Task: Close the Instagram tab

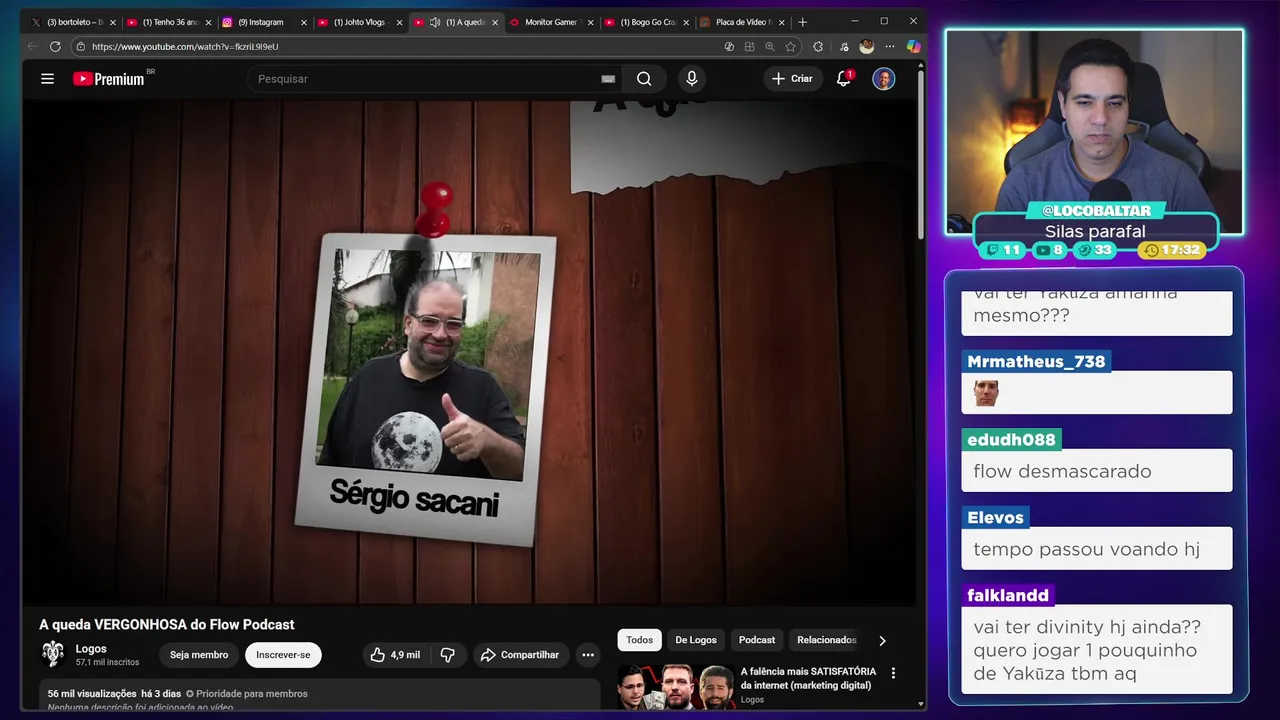Action: click(x=304, y=22)
